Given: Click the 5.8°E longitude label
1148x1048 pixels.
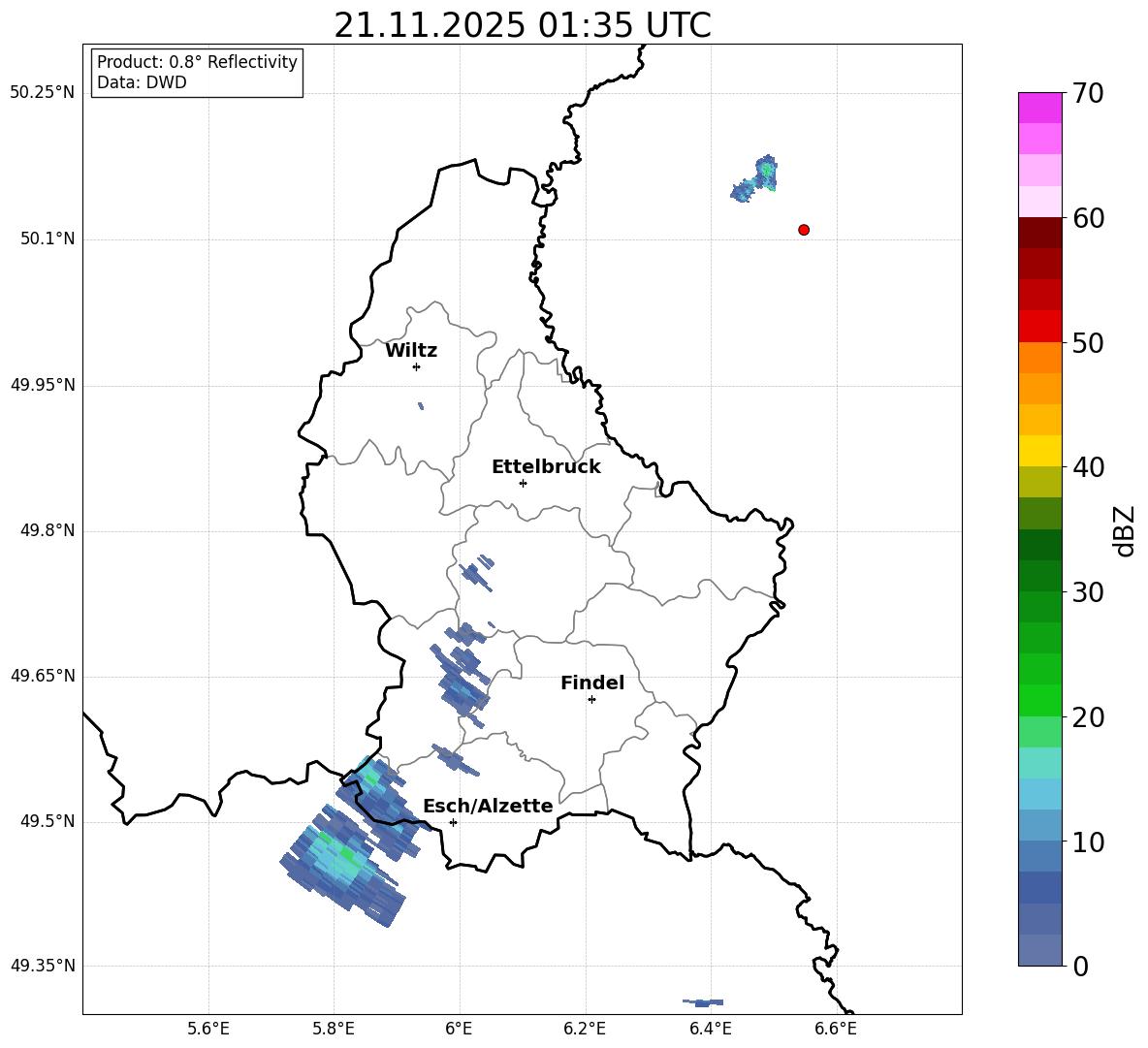Looking at the screenshot, I should [x=334, y=1030].
